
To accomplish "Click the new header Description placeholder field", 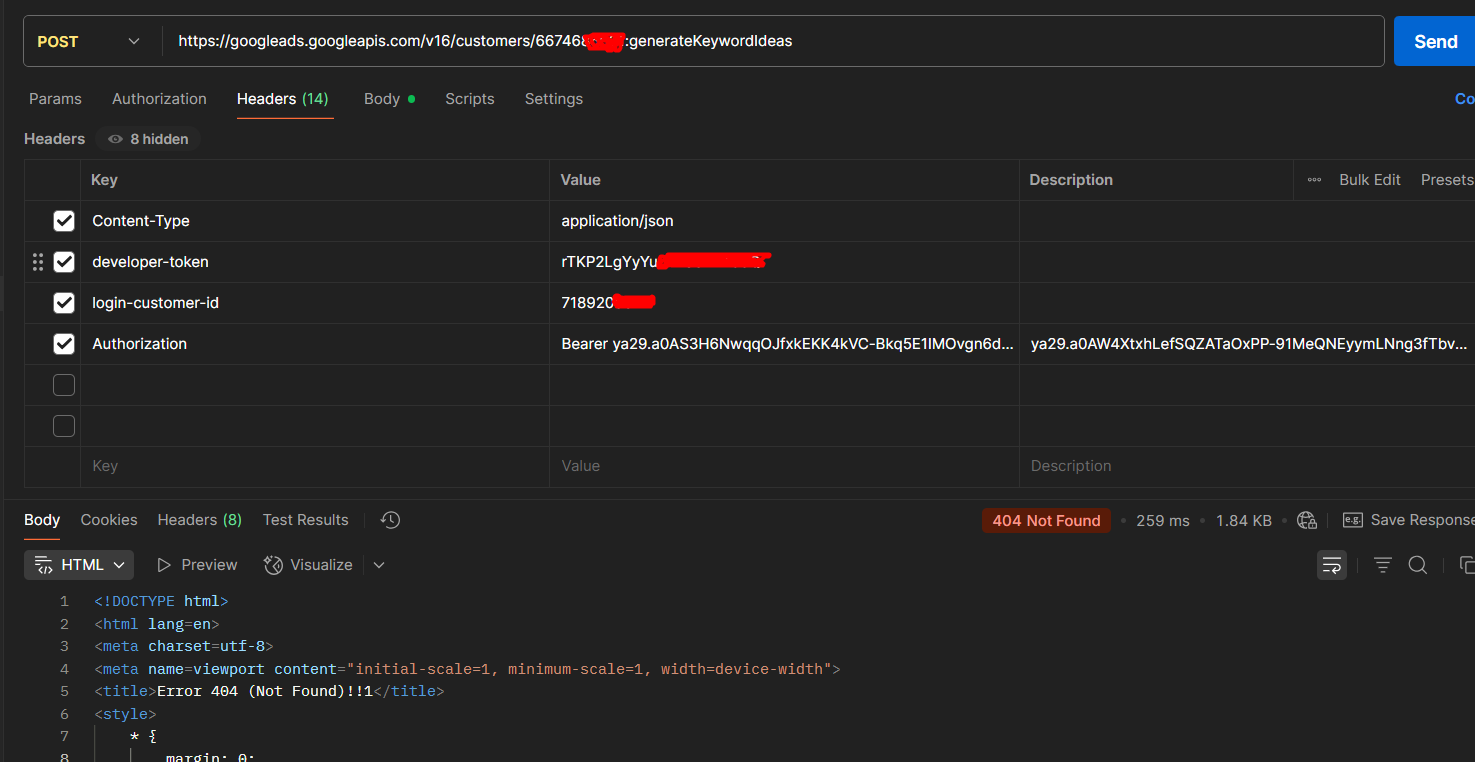I will (1247, 466).
